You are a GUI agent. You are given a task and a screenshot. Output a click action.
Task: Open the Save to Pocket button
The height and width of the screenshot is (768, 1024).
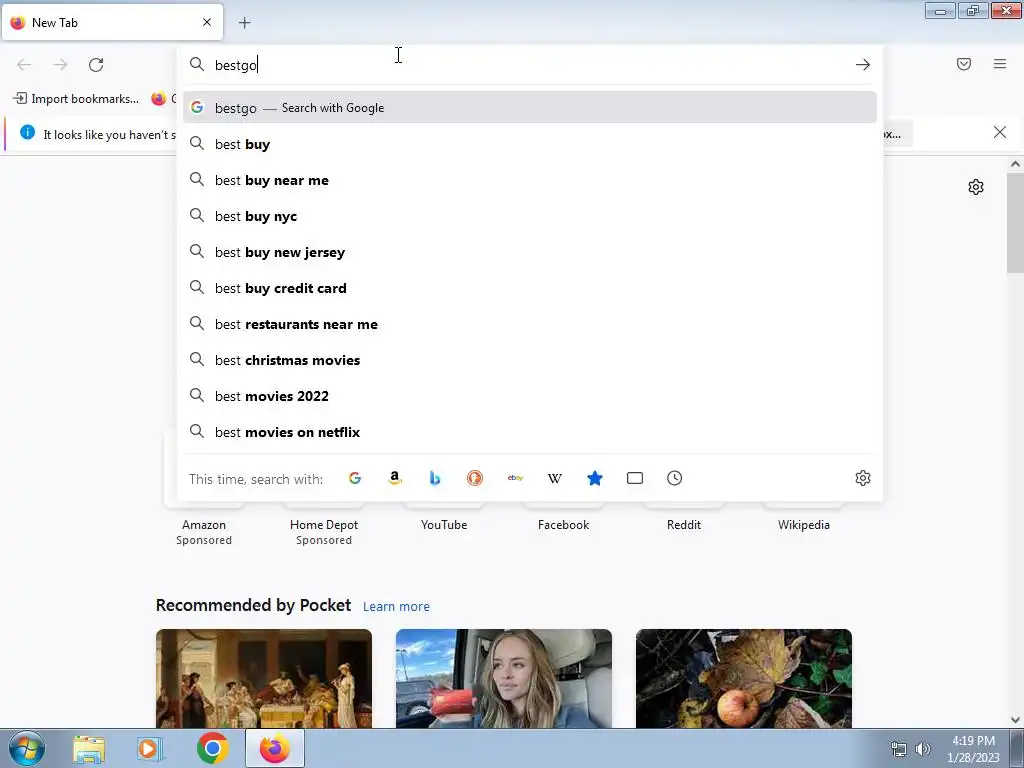coord(964,64)
